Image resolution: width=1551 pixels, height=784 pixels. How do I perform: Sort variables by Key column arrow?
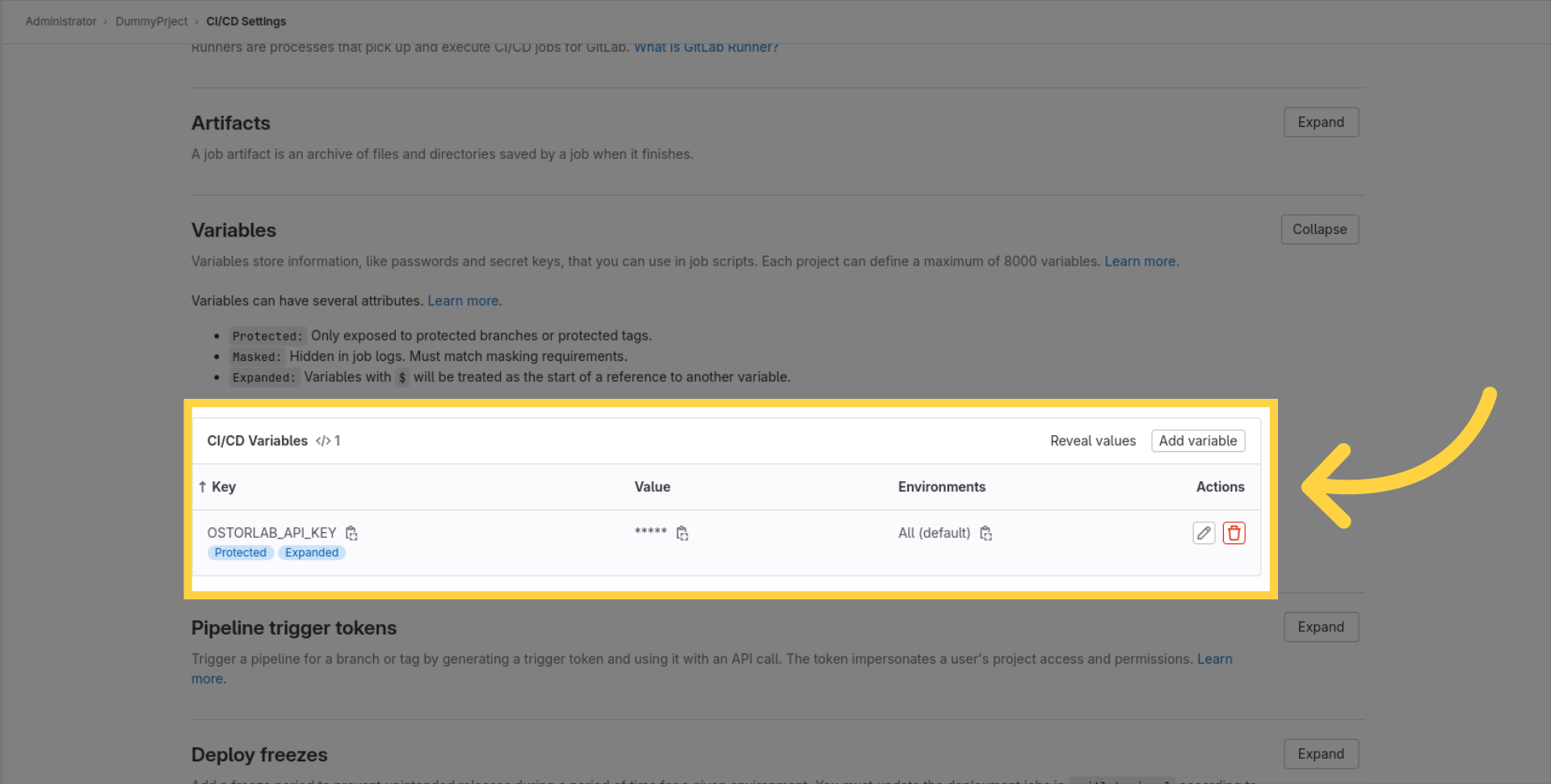click(x=203, y=487)
